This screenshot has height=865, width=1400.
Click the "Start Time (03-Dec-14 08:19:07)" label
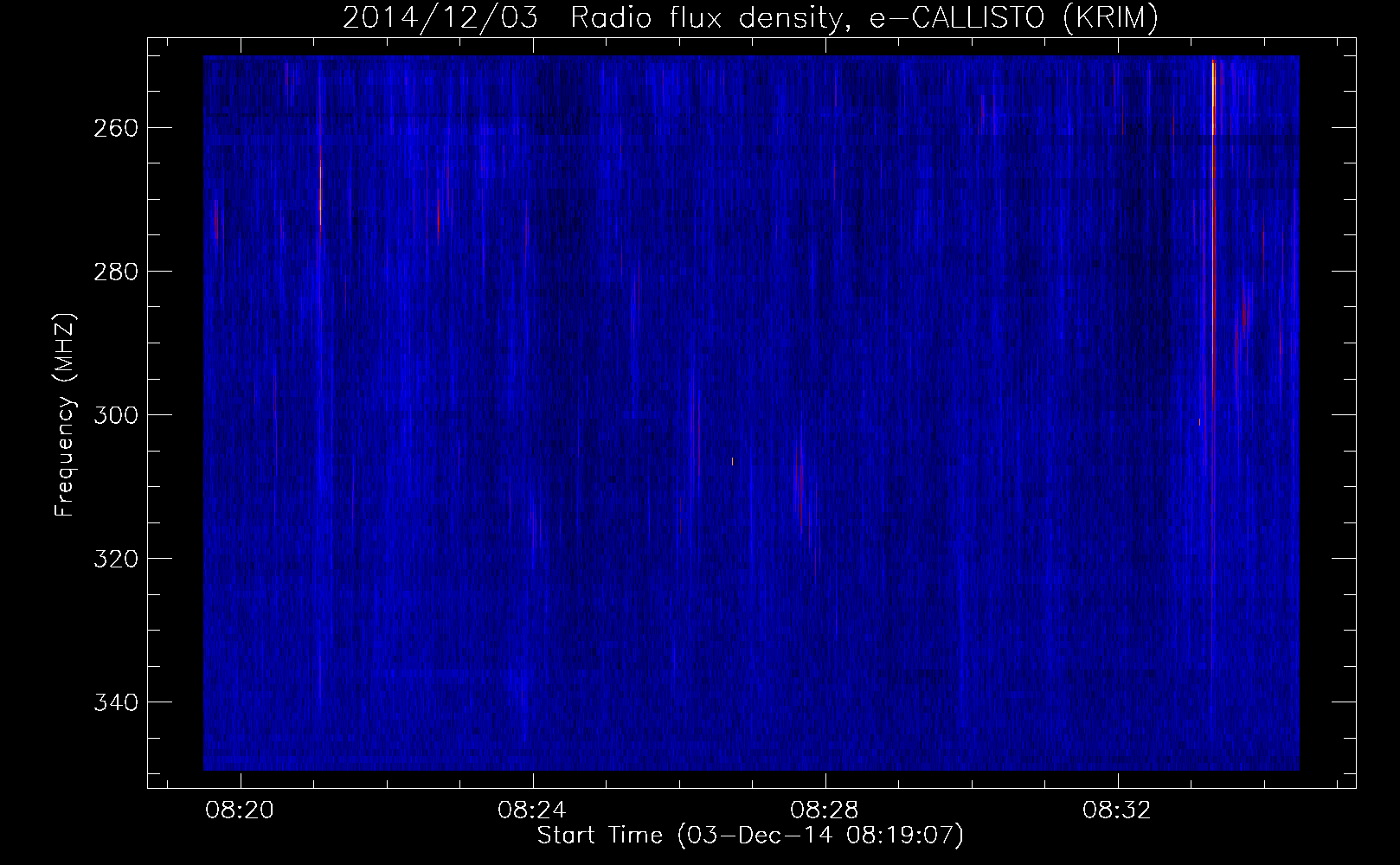[750, 836]
